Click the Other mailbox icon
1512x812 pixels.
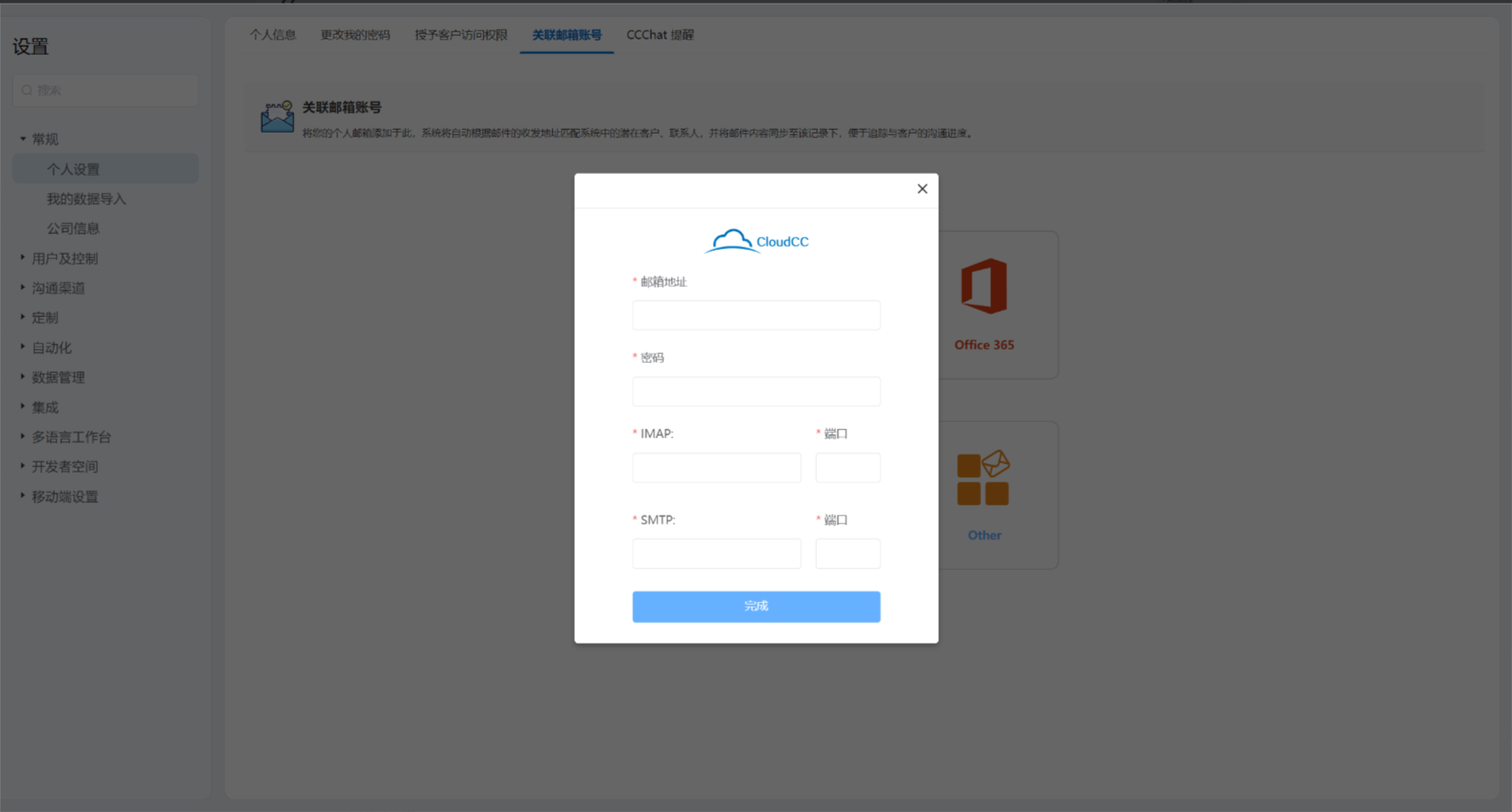[x=983, y=479]
